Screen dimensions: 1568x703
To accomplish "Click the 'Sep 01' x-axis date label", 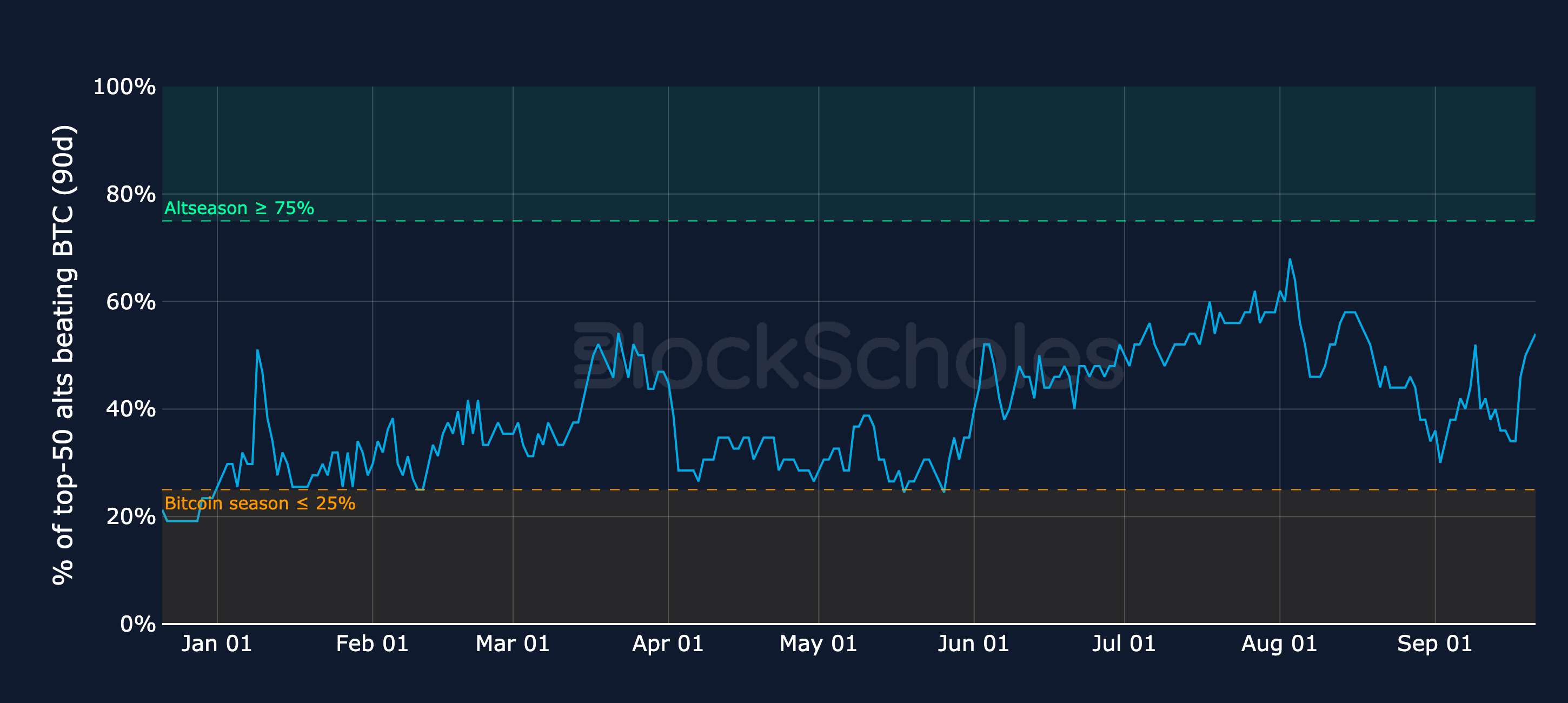I will pos(1434,644).
